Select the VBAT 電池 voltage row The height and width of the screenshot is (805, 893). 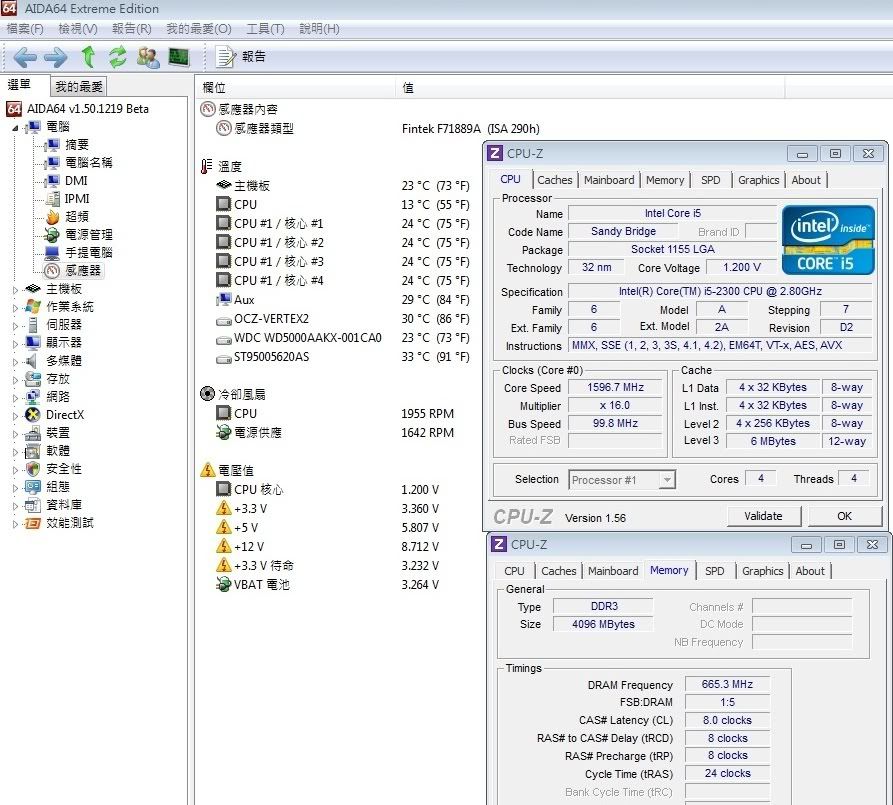(327, 585)
